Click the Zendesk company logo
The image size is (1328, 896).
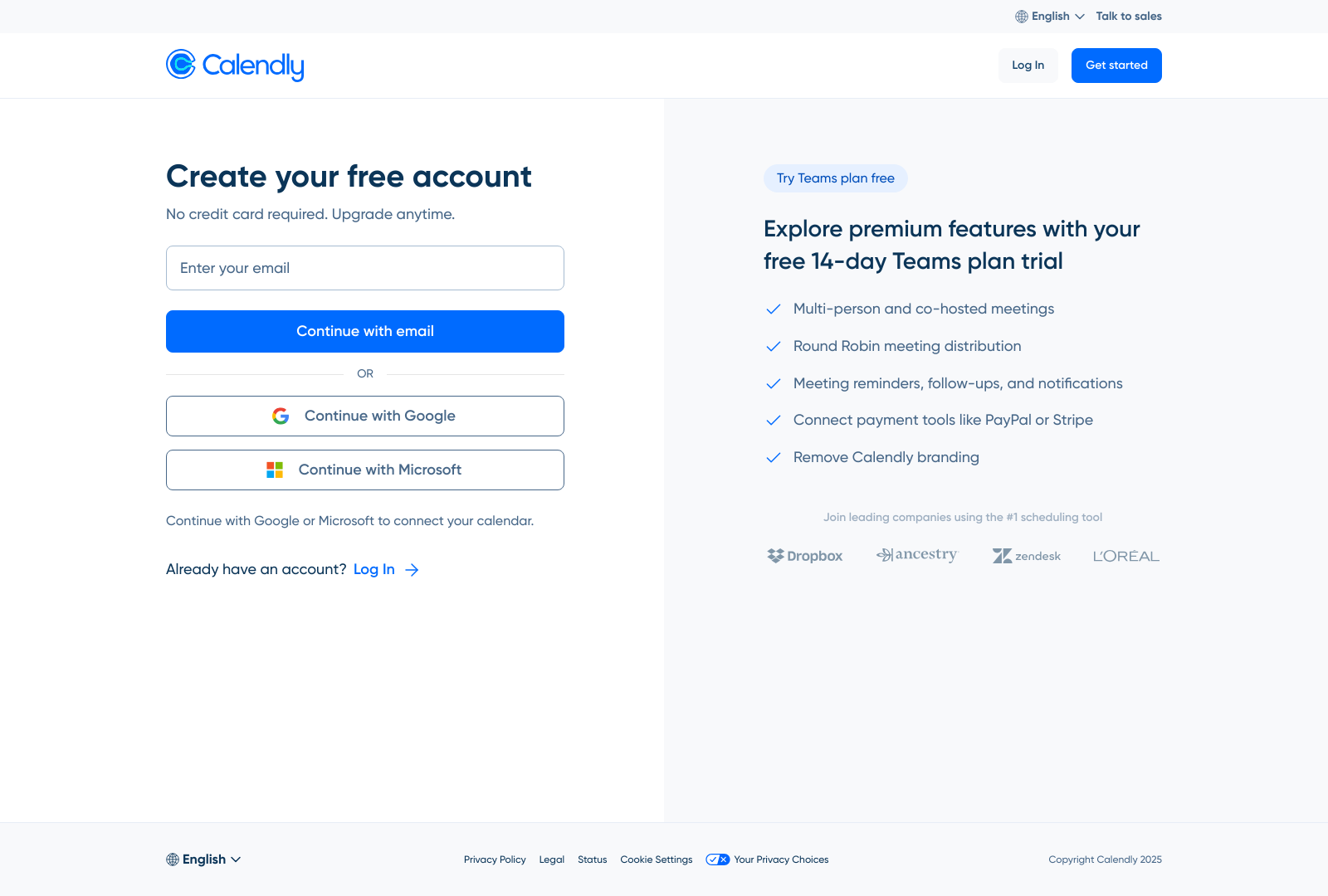pyautogui.click(x=1027, y=556)
